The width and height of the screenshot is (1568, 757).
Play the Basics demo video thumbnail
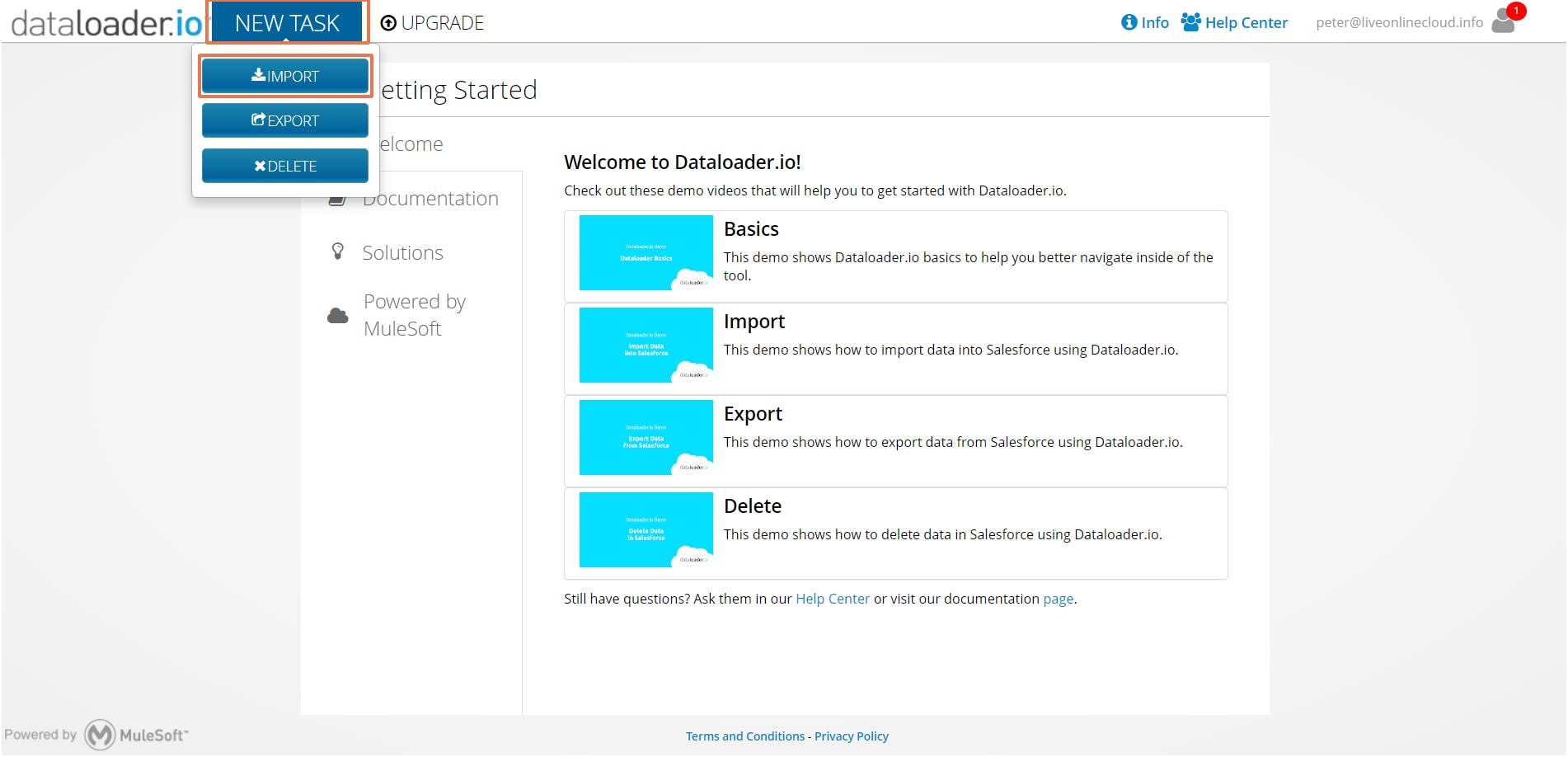646,252
